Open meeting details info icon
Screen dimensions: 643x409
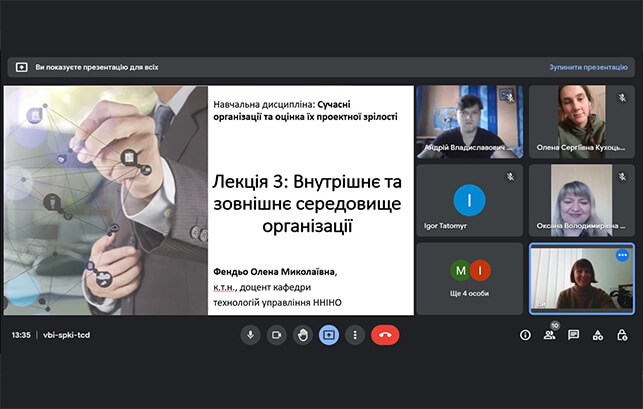point(526,335)
